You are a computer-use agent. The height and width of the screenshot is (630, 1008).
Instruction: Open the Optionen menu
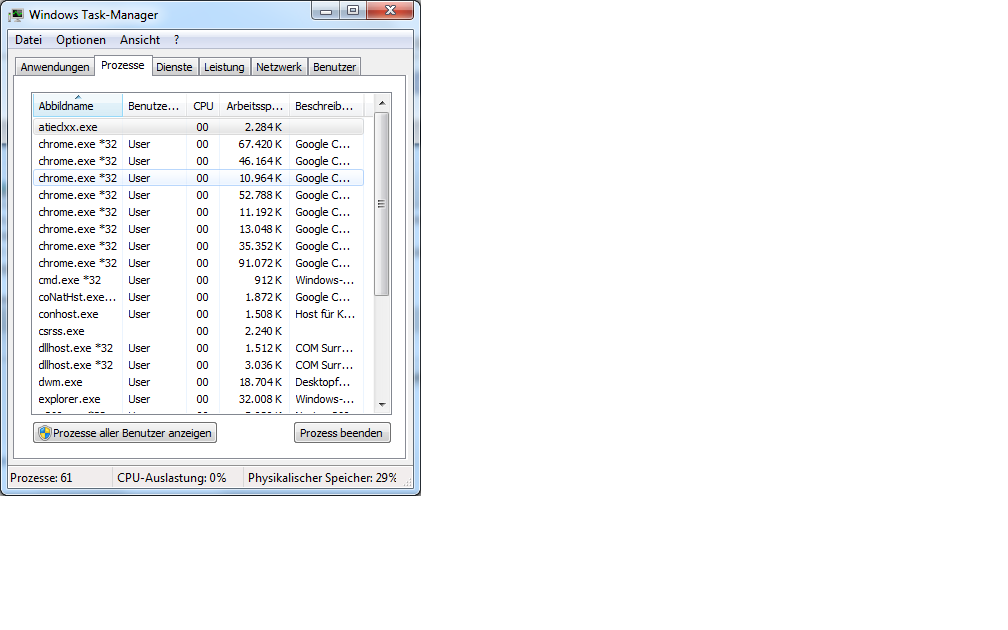[81, 40]
